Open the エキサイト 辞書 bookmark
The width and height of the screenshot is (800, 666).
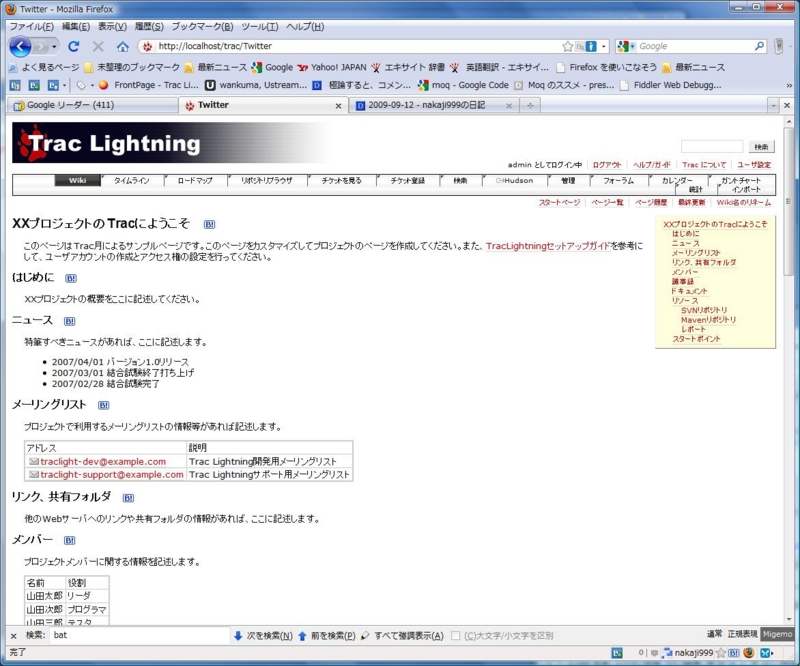(408, 67)
